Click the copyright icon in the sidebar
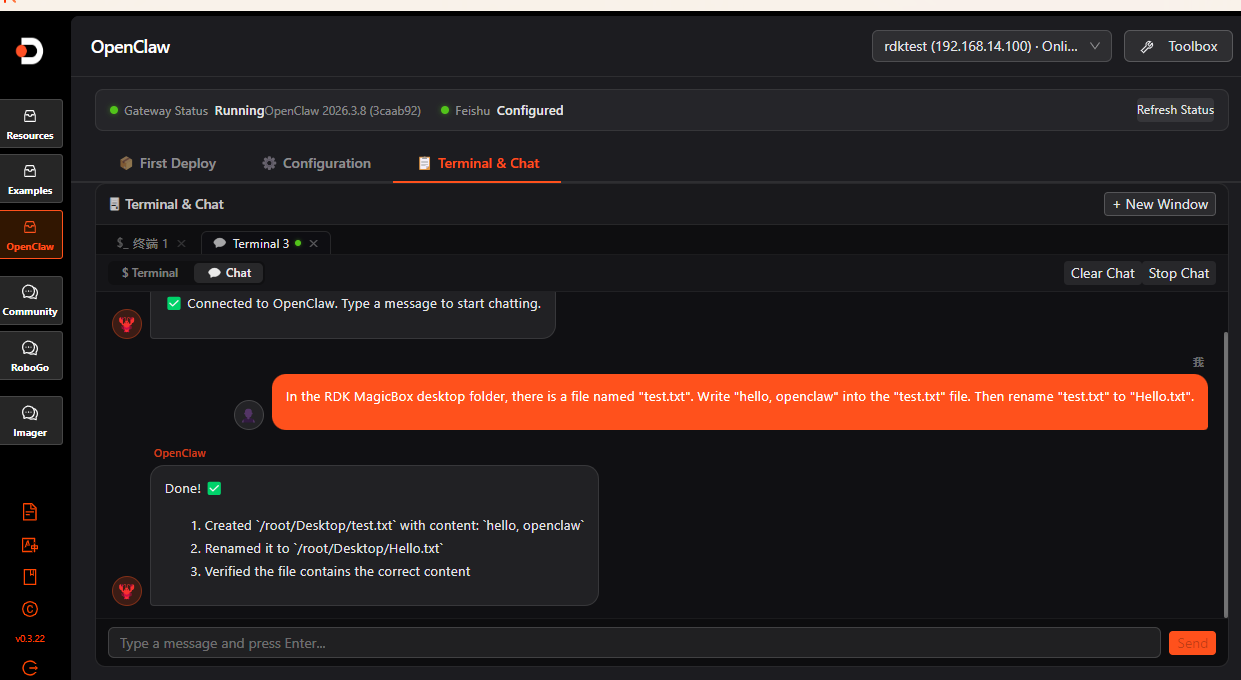1241x680 pixels. pos(30,609)
